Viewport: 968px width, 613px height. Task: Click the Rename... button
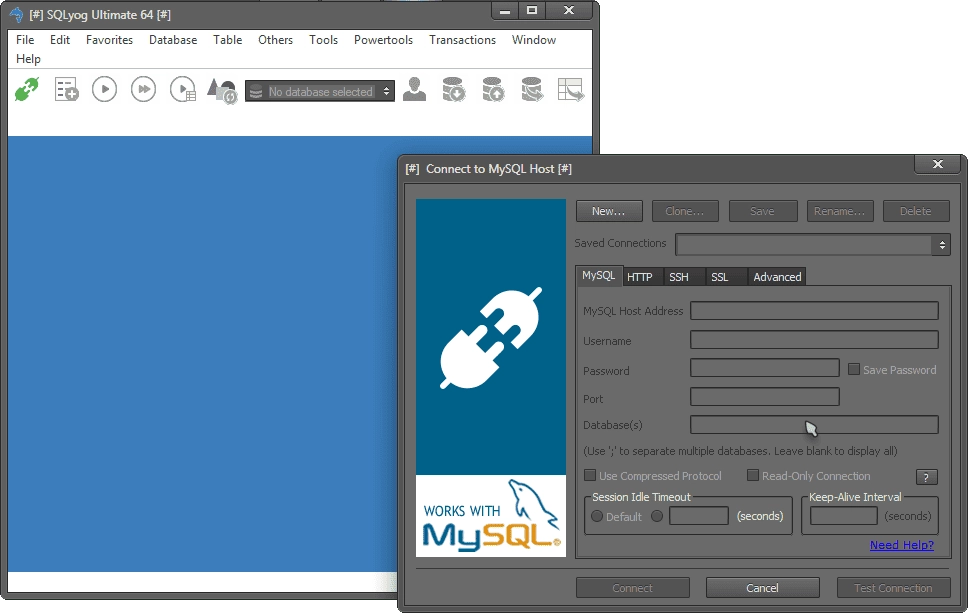click(840, 211)
